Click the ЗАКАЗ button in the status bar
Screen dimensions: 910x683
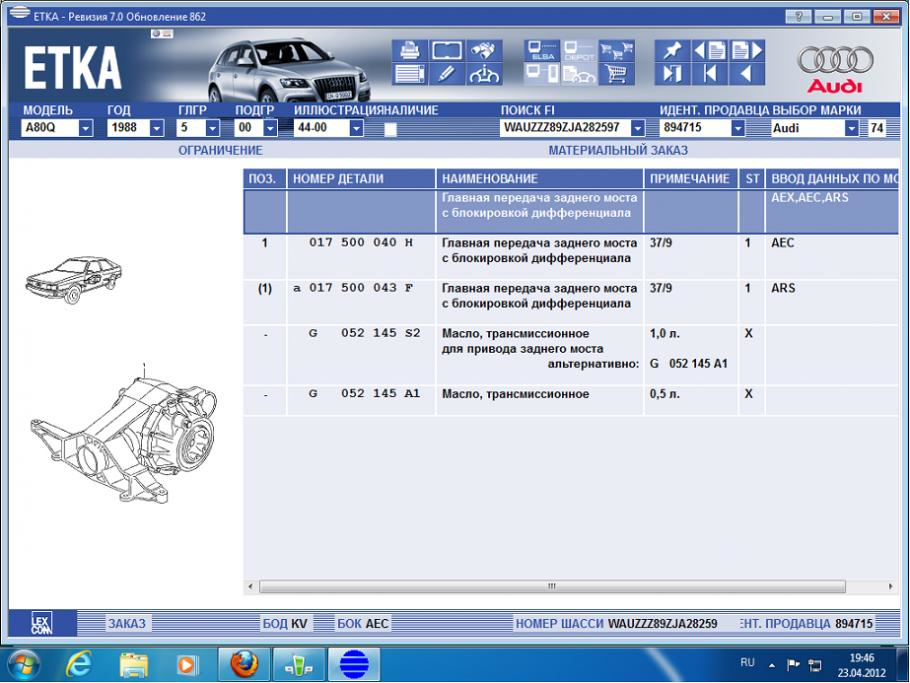coord(127,624)
